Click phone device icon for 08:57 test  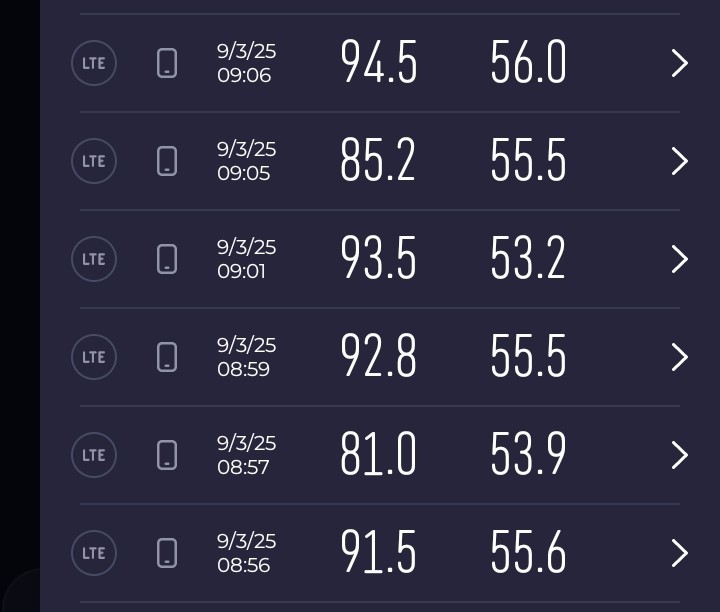tap(167, 455)
